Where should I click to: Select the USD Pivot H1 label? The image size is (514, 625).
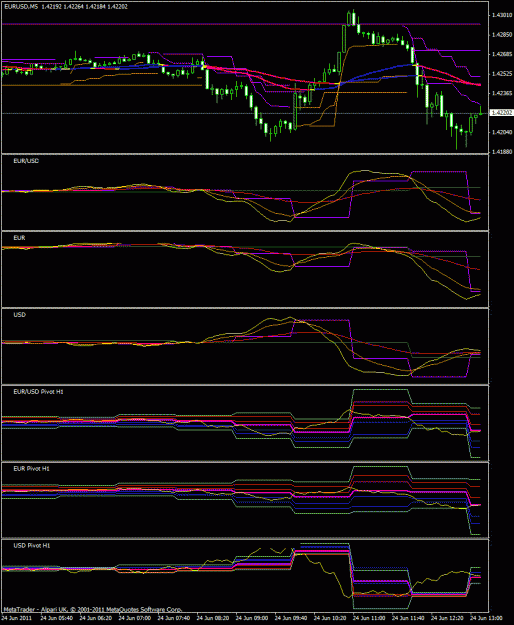pyautogui.click(x=32, y=546)
